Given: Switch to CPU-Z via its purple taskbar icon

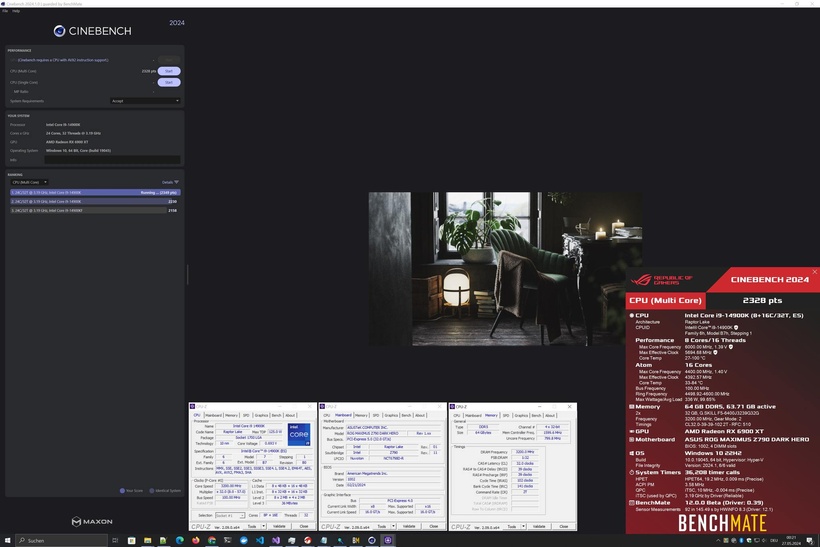Looking at the screenshot, I should [388, 540].
